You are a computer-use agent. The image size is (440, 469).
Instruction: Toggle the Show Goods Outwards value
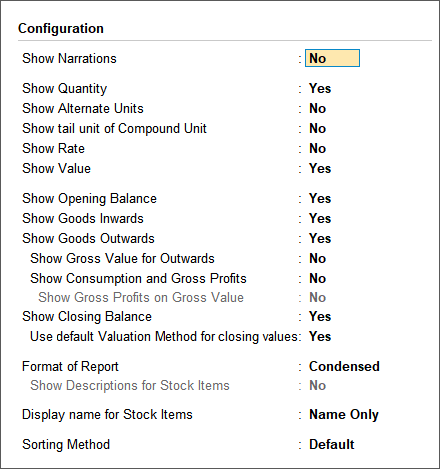(x=320, y=239)
